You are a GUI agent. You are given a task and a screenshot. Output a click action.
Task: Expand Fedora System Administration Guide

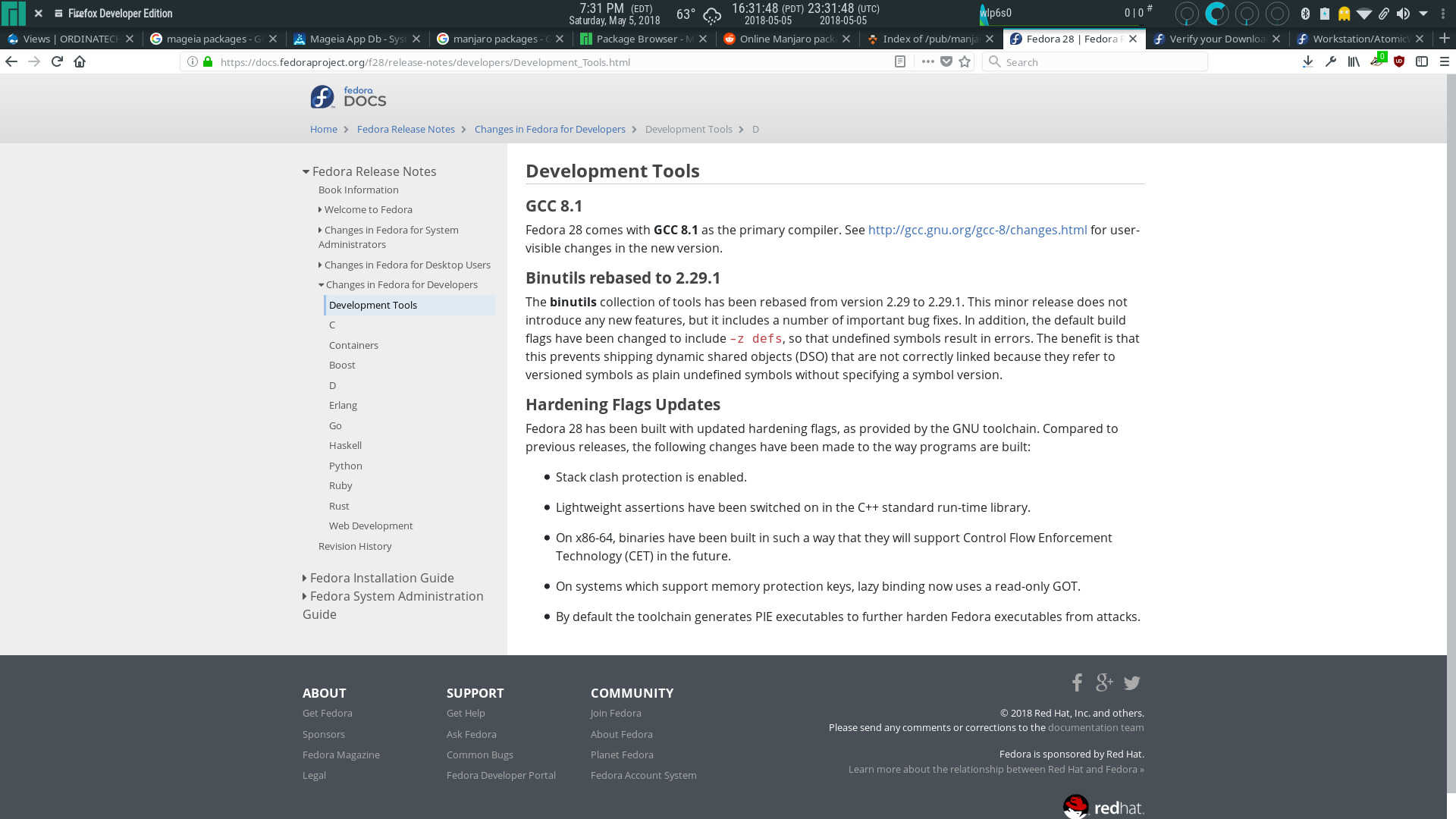[305, 596]
